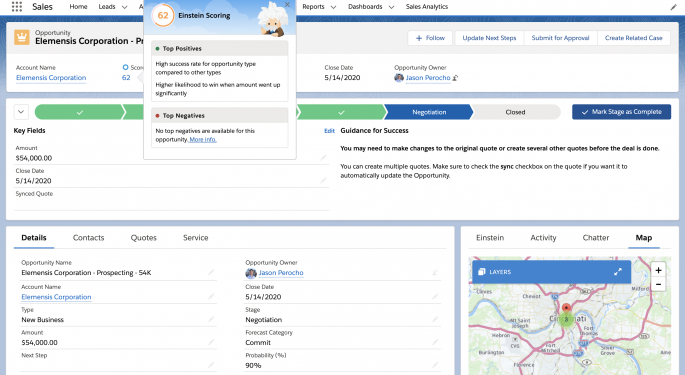Image resolution: width=685 pixels, height=375 pixels.
Task: Edit Account Name detail pencil icon
Action: click(211, 296)
